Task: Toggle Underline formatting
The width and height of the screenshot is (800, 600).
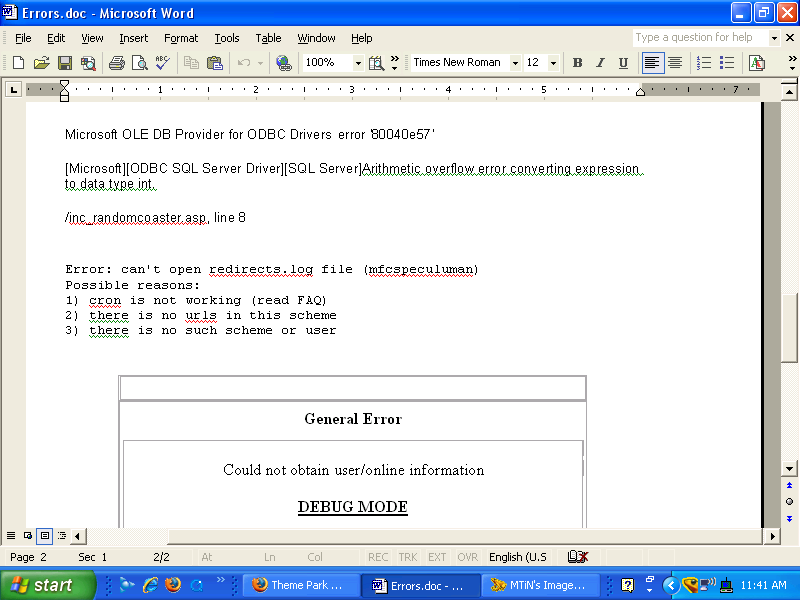Action: click(x=623, y=63)
